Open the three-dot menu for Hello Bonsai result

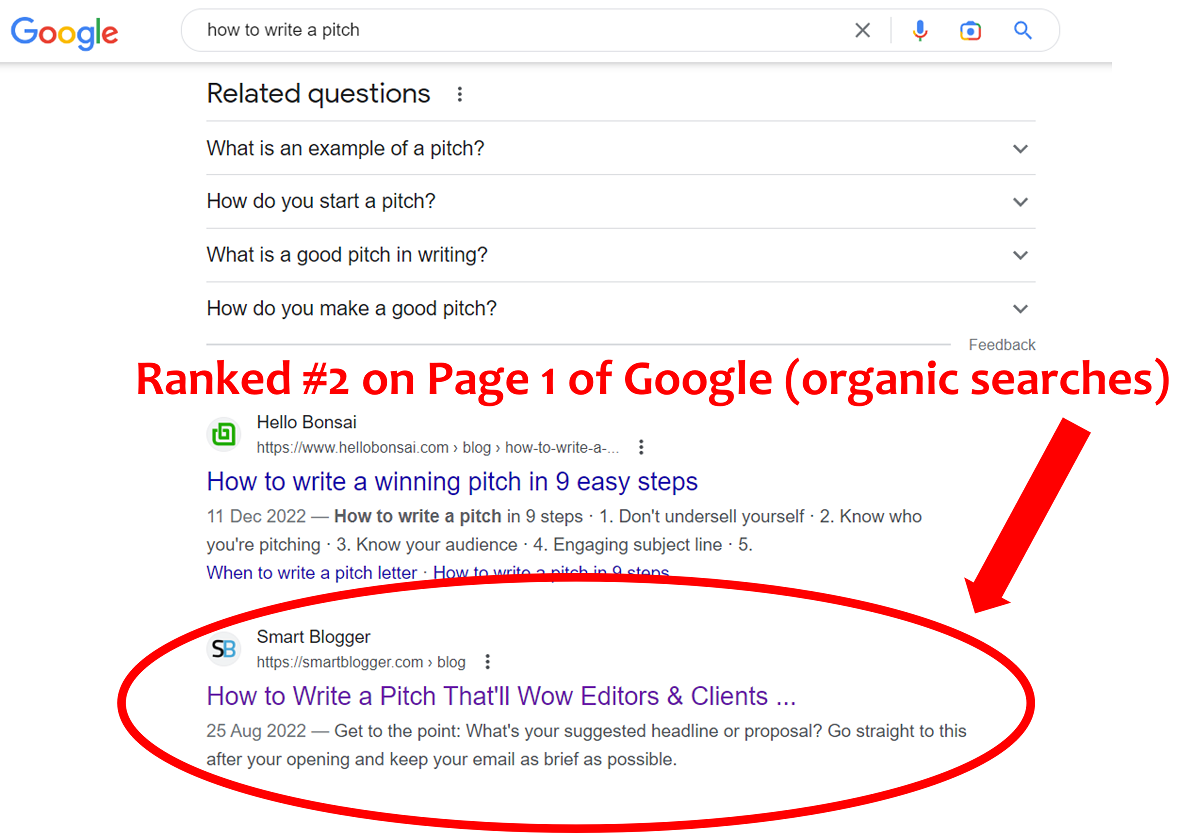tap(642, 447)
